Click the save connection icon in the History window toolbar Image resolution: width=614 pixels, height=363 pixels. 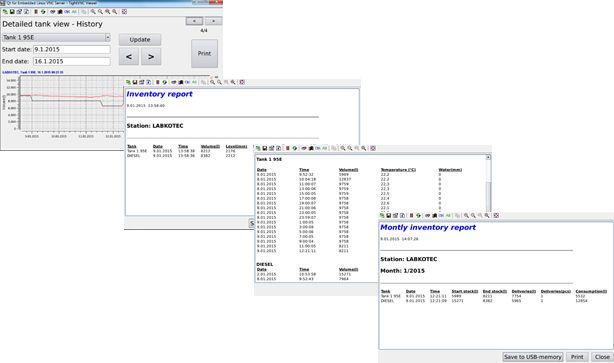coord(12,12)
